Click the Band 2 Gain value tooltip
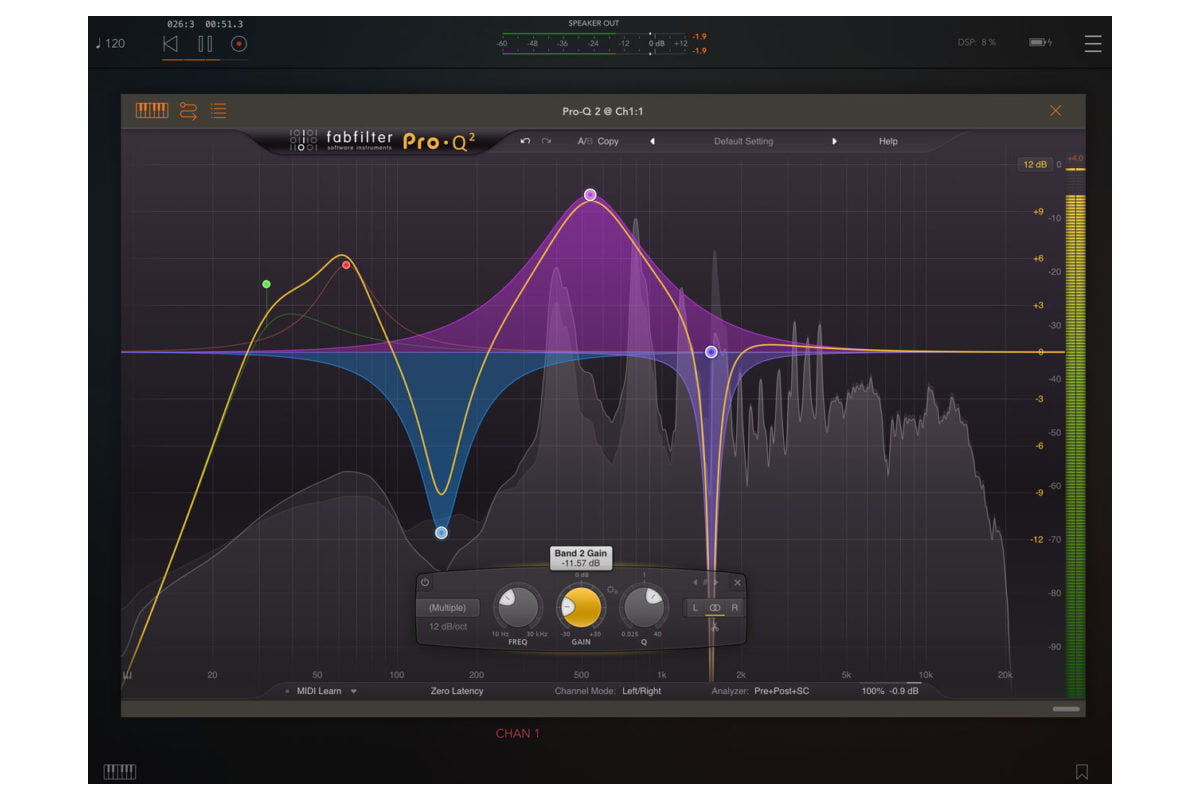This screenshot has width=1200, height=800. coord(580,559)
